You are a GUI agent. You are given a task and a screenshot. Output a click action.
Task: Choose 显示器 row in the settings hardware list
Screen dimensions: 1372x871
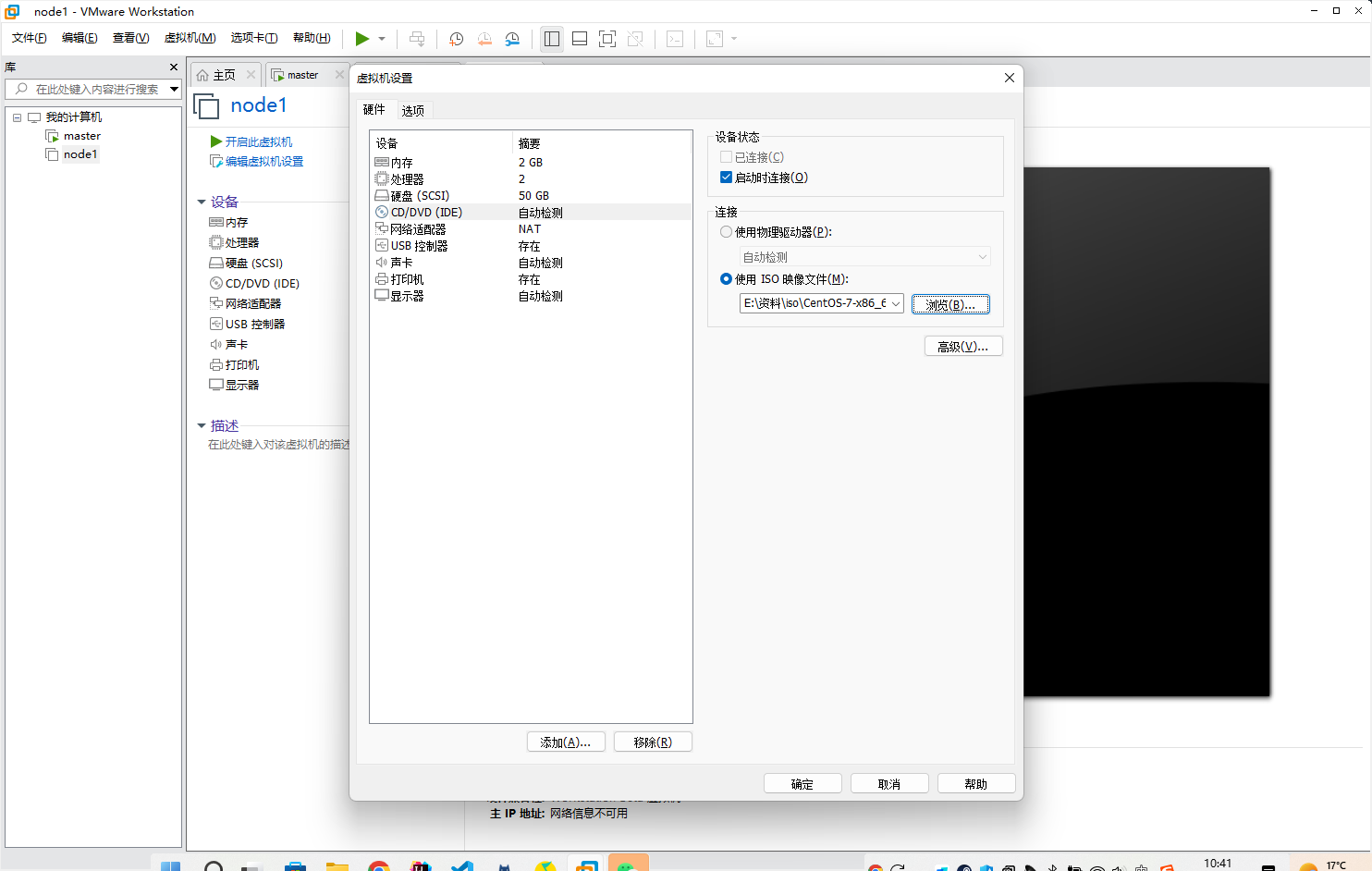point(531,296)
